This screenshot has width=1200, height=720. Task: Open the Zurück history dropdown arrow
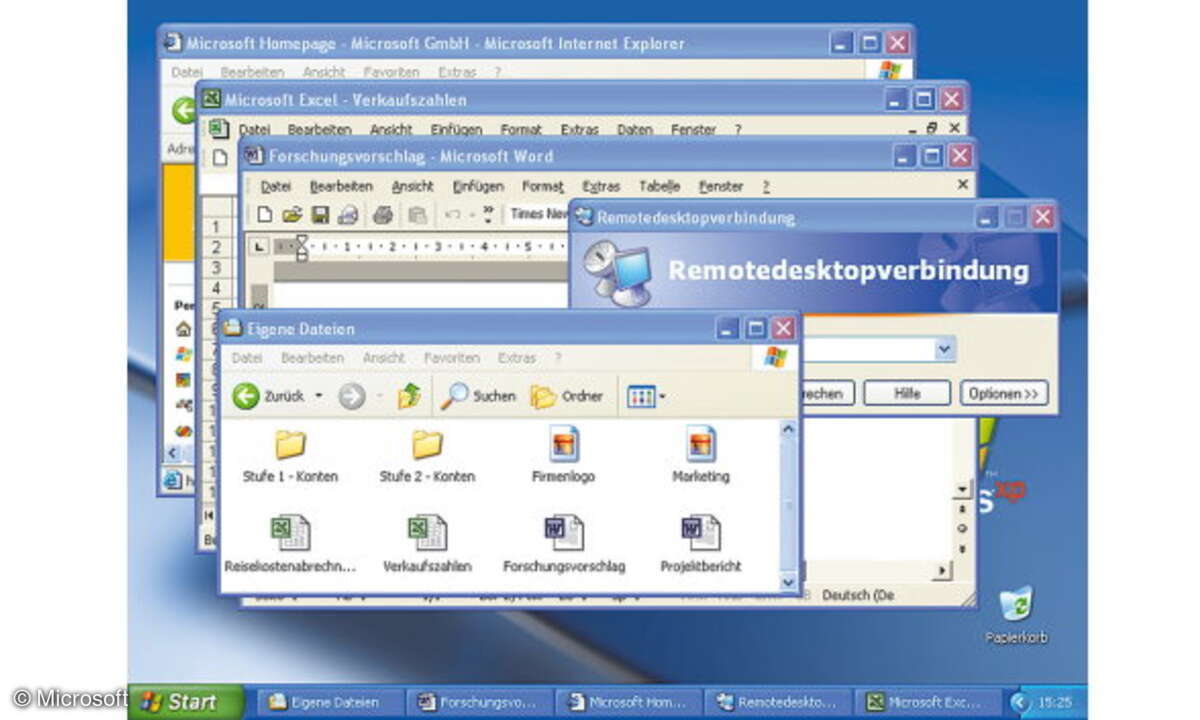click(319, 396)
